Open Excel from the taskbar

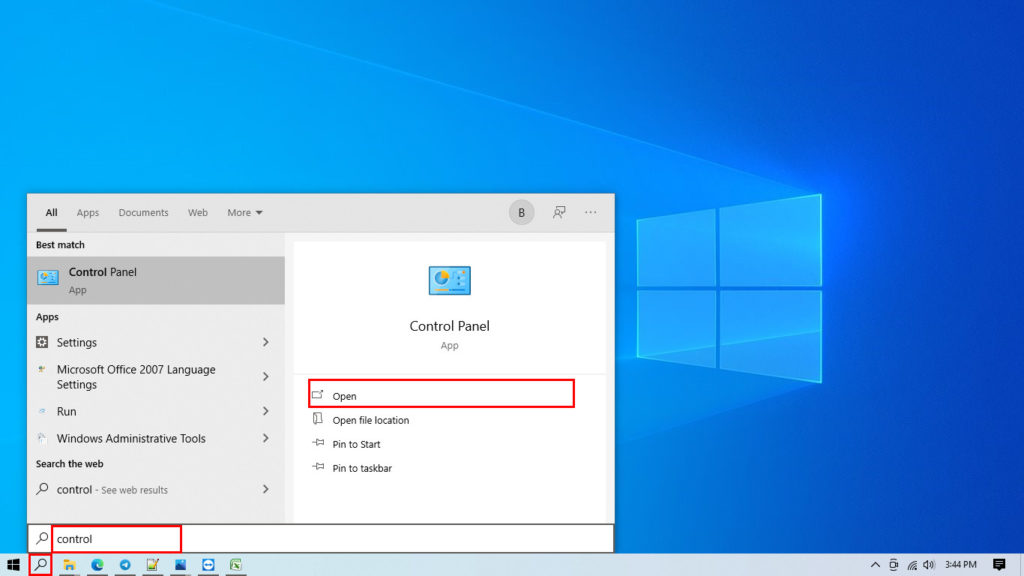click(236, 565)
